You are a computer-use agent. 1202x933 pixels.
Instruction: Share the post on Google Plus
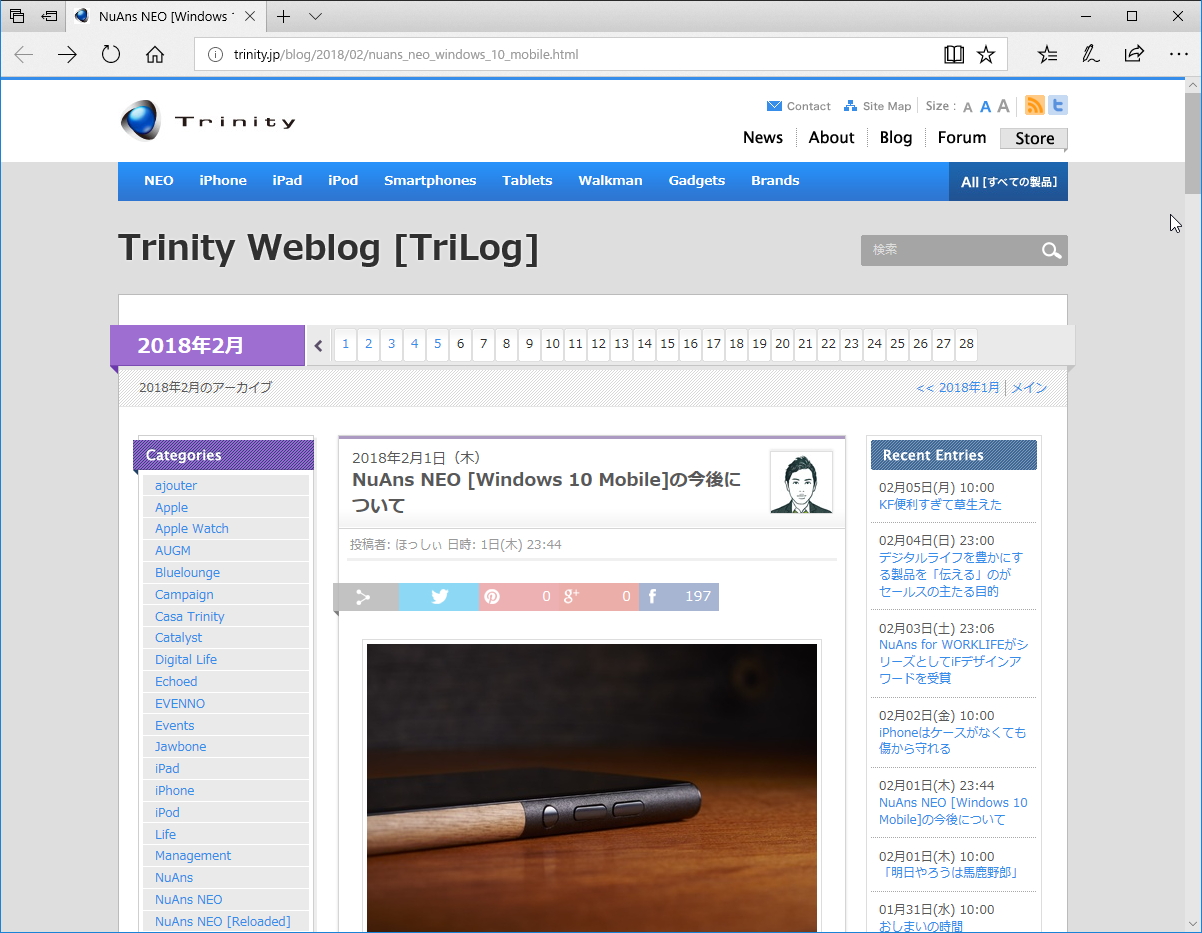599,597
